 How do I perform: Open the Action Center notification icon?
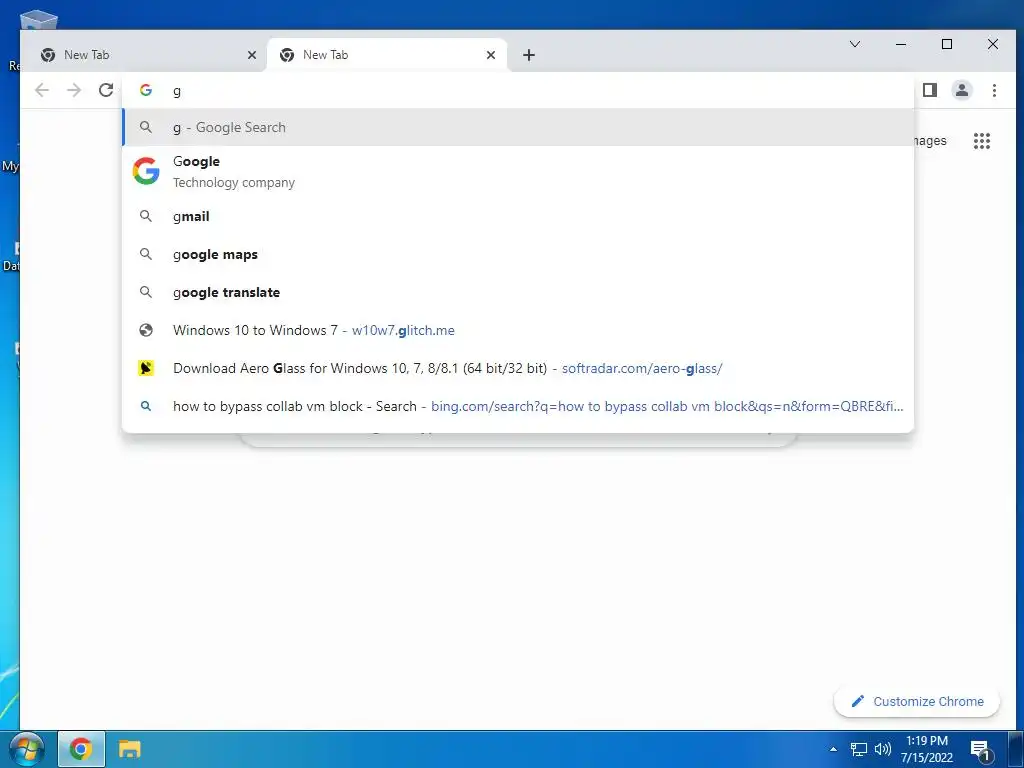point(981,750)
